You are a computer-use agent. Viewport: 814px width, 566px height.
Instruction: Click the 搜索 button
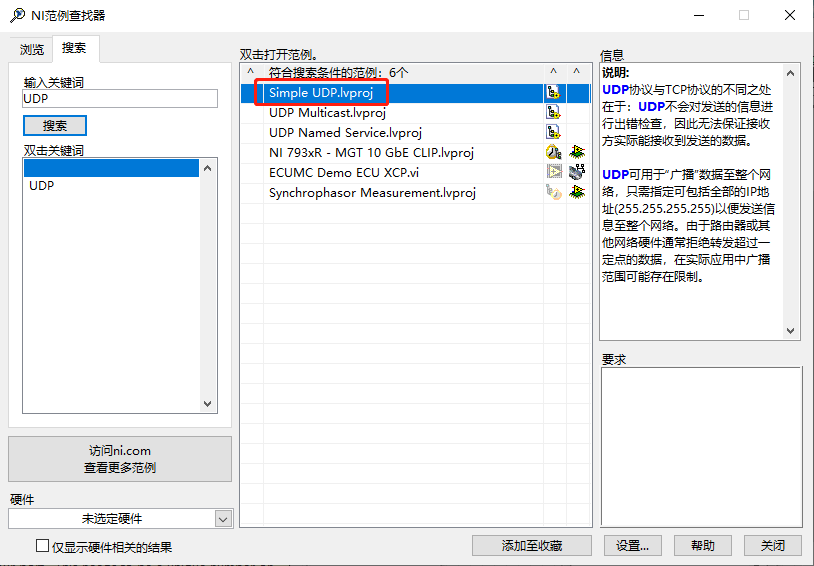55,126
